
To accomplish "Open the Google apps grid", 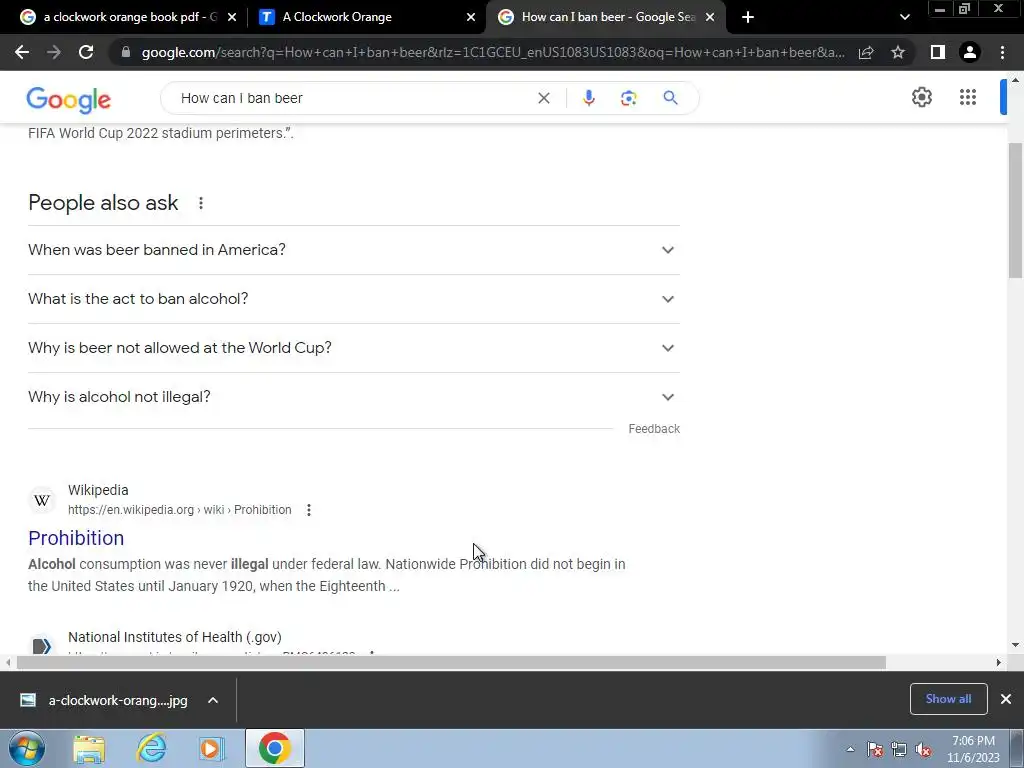I will (x=968, y=97).
